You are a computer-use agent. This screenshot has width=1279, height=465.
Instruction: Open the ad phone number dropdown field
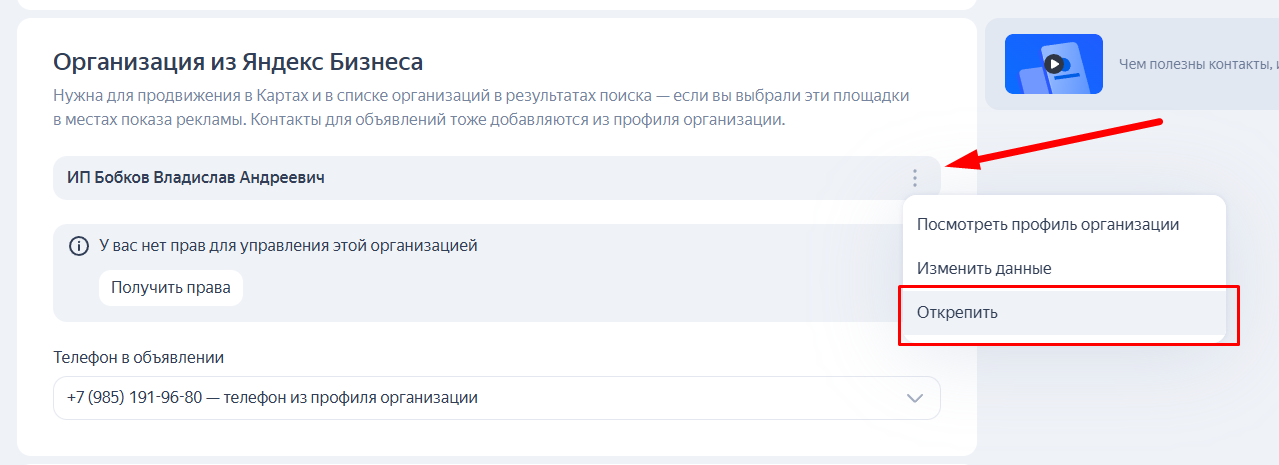496,398
